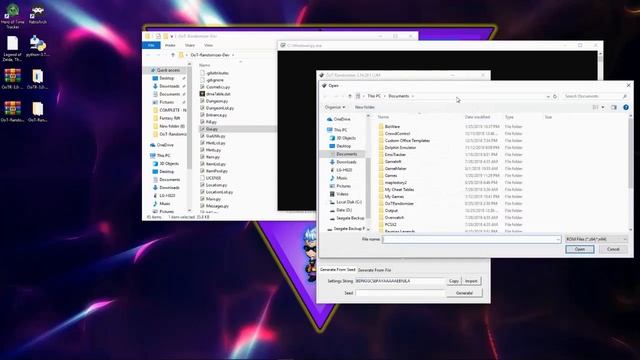This screenshot has width=640, height=360.
Task: Expand File name combo box dropdown arrow
Action: 558,240
